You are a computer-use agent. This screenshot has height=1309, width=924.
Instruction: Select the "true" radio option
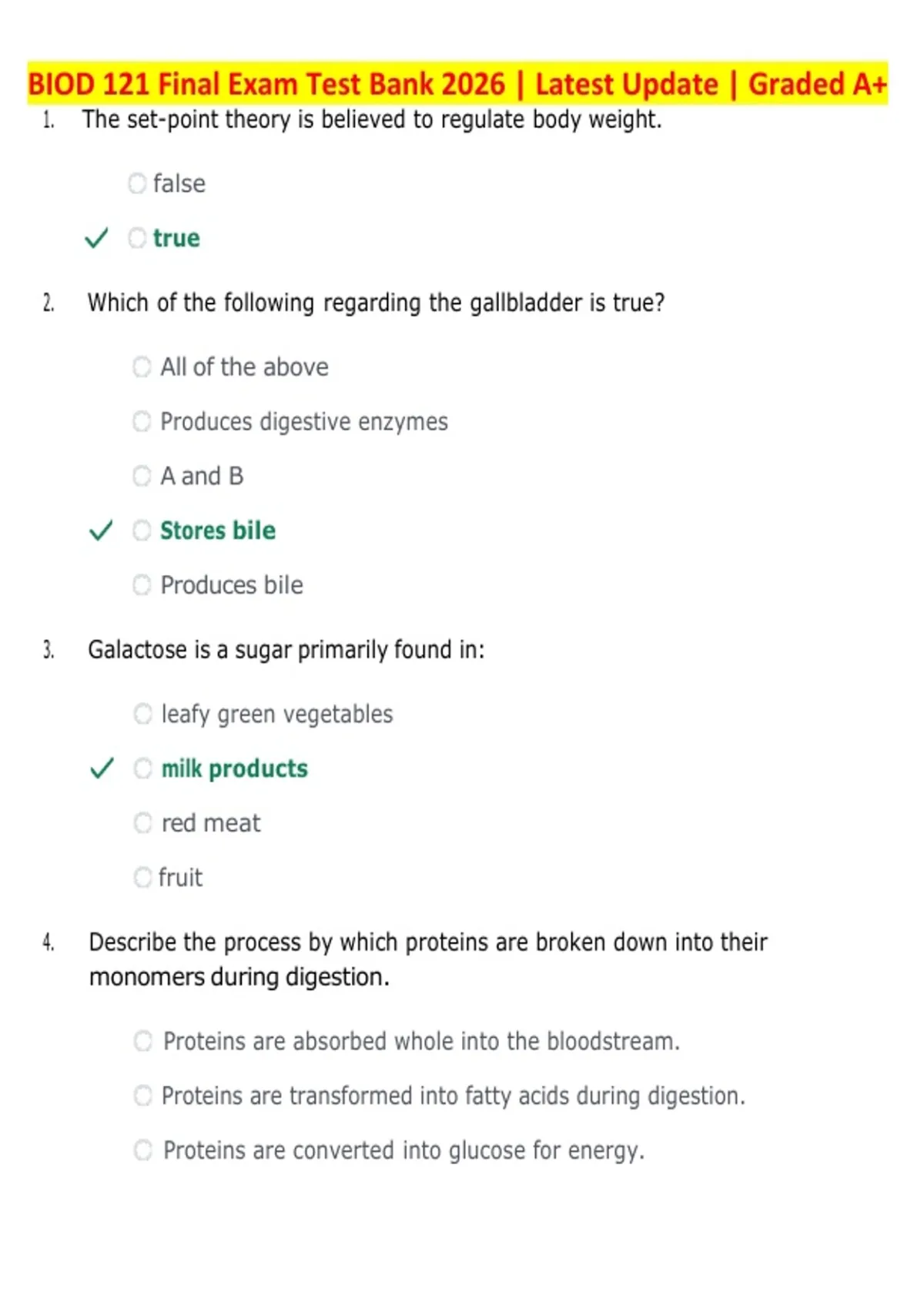click(137, 238)
